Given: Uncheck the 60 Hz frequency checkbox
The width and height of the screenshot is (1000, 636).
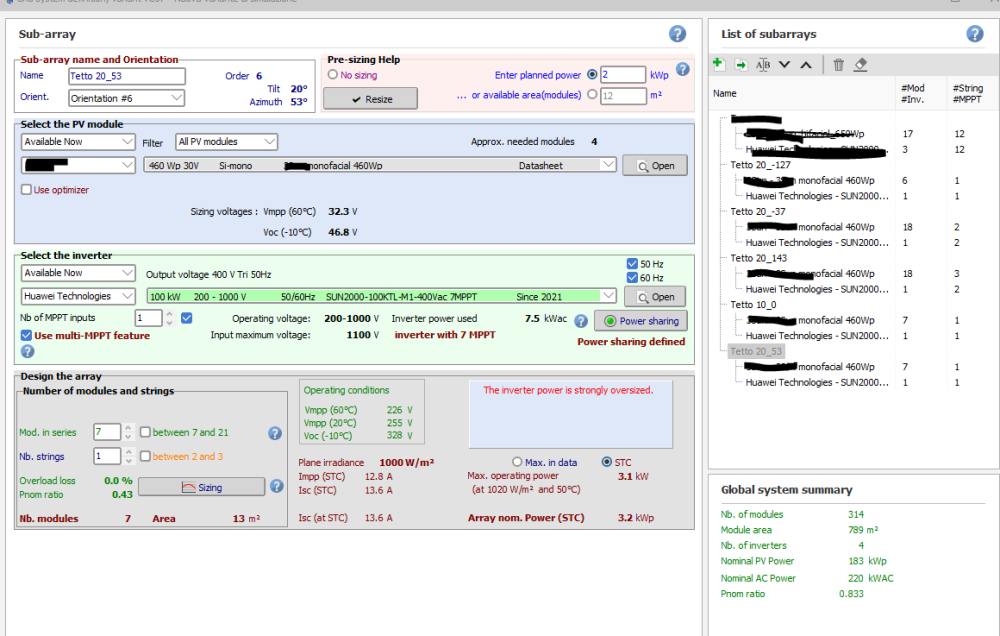Looking at the screenshot, I should 631,278.
